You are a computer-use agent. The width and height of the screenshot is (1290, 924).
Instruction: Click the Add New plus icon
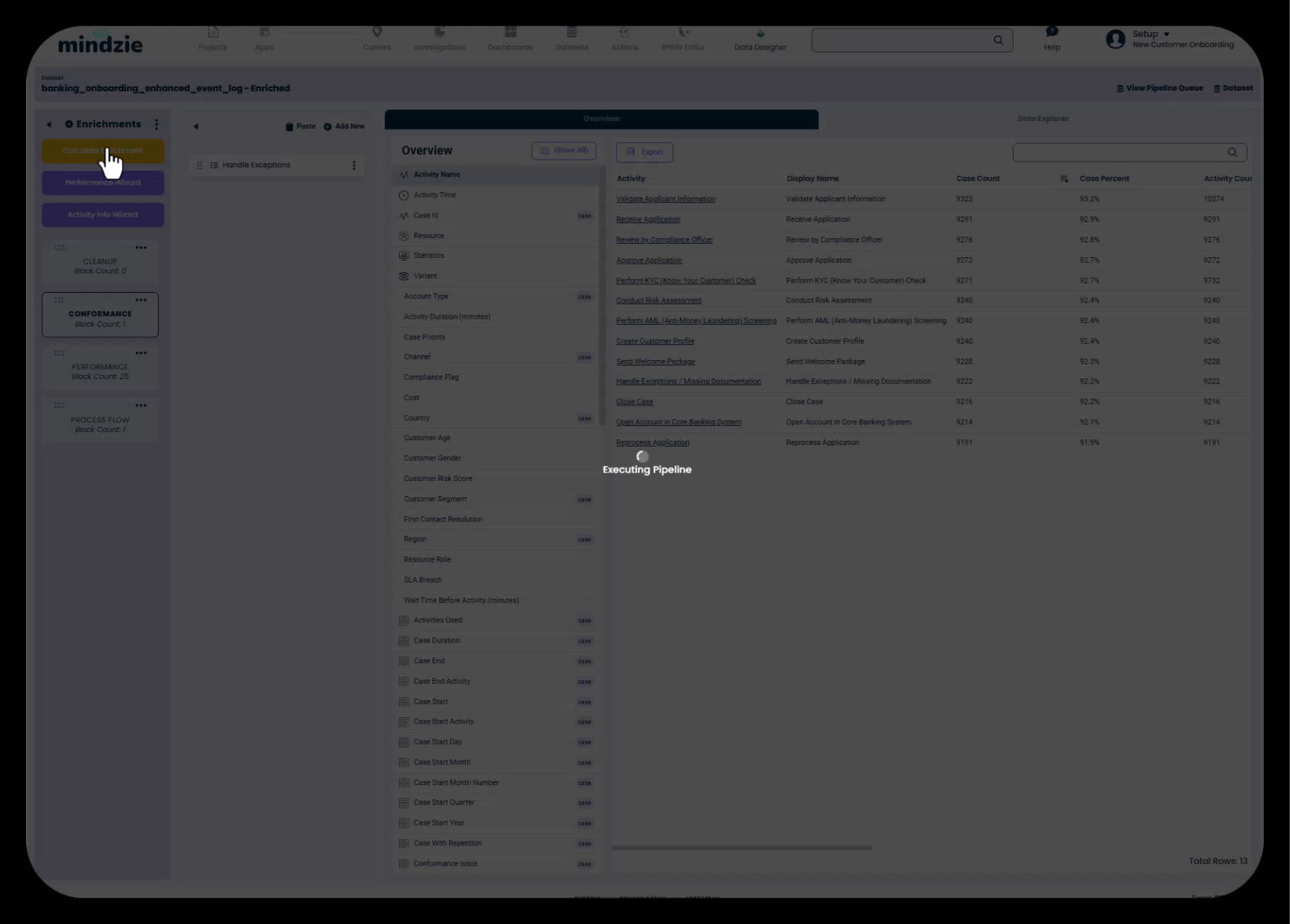coord(327,127)
